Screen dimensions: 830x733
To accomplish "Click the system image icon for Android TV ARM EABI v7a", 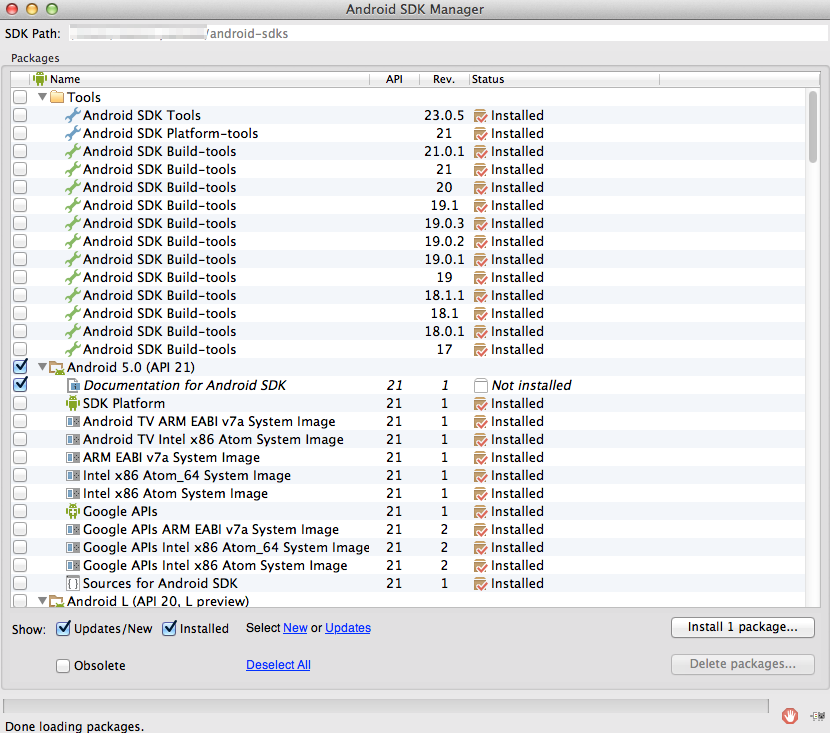I will coord(73,421).
